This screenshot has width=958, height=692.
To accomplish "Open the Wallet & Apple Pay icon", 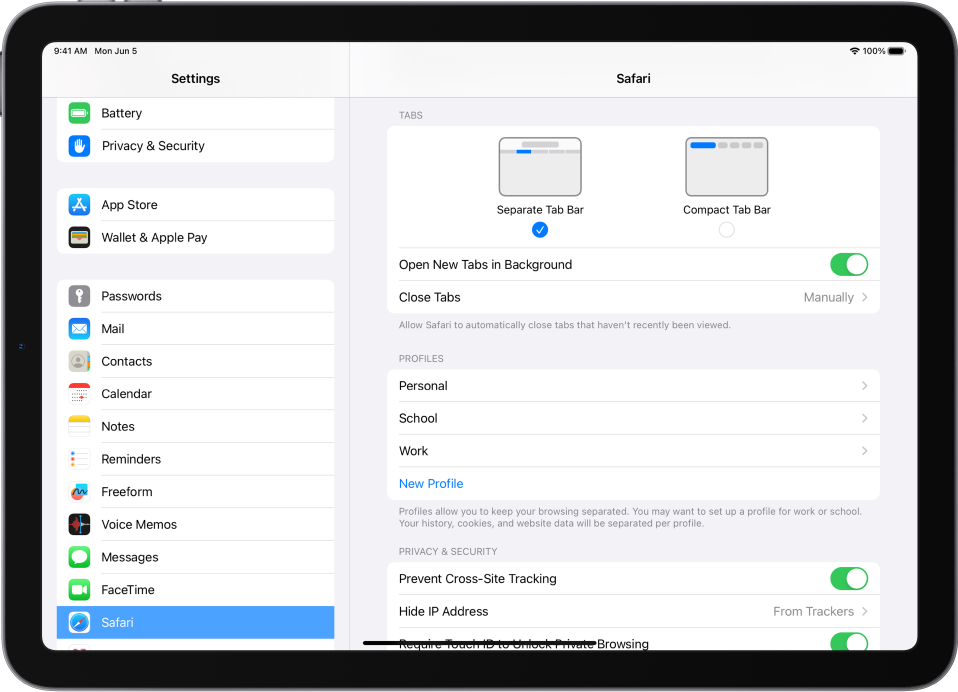I will tap(79, 237).
